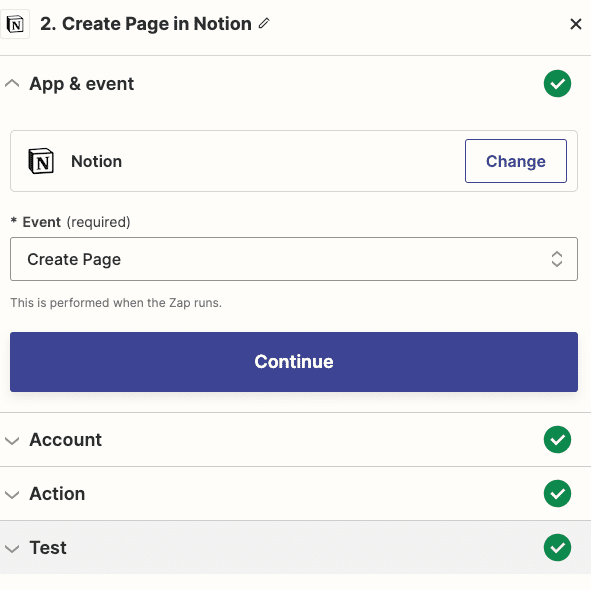The height and width of the screenshot is (590, 591).
Task: Click the green checkmark beside Account
Action: click(x=557, y=440)
